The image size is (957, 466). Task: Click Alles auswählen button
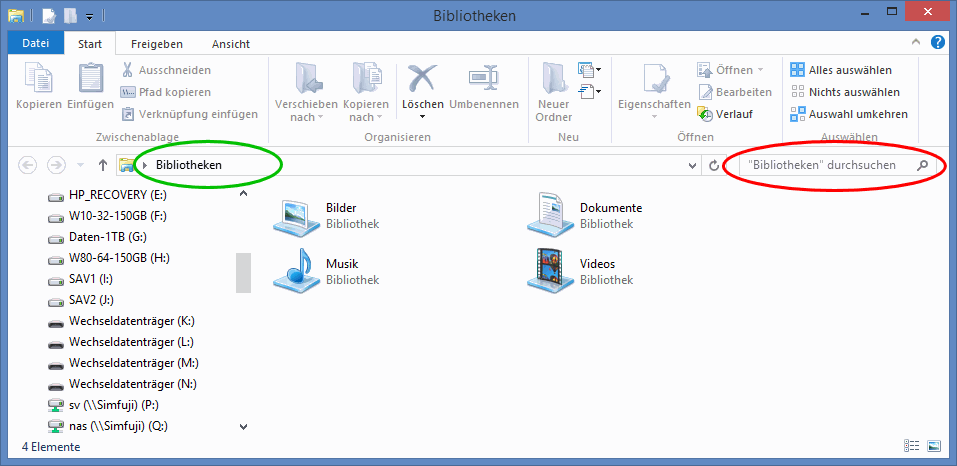pyautogui.click(x=841, y=70)
